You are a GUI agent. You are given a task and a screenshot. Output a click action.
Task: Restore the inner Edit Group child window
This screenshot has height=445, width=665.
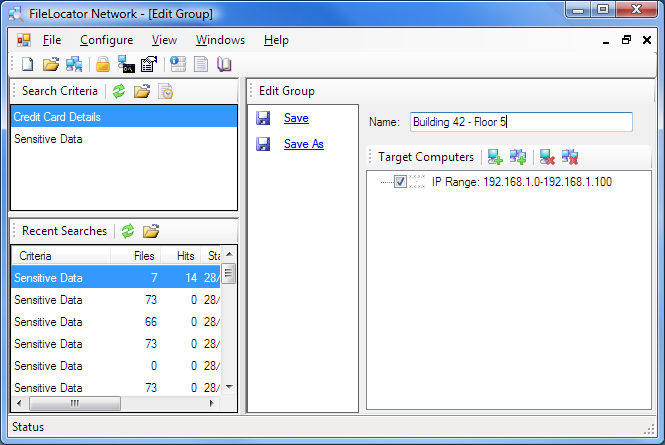point(626,40)
